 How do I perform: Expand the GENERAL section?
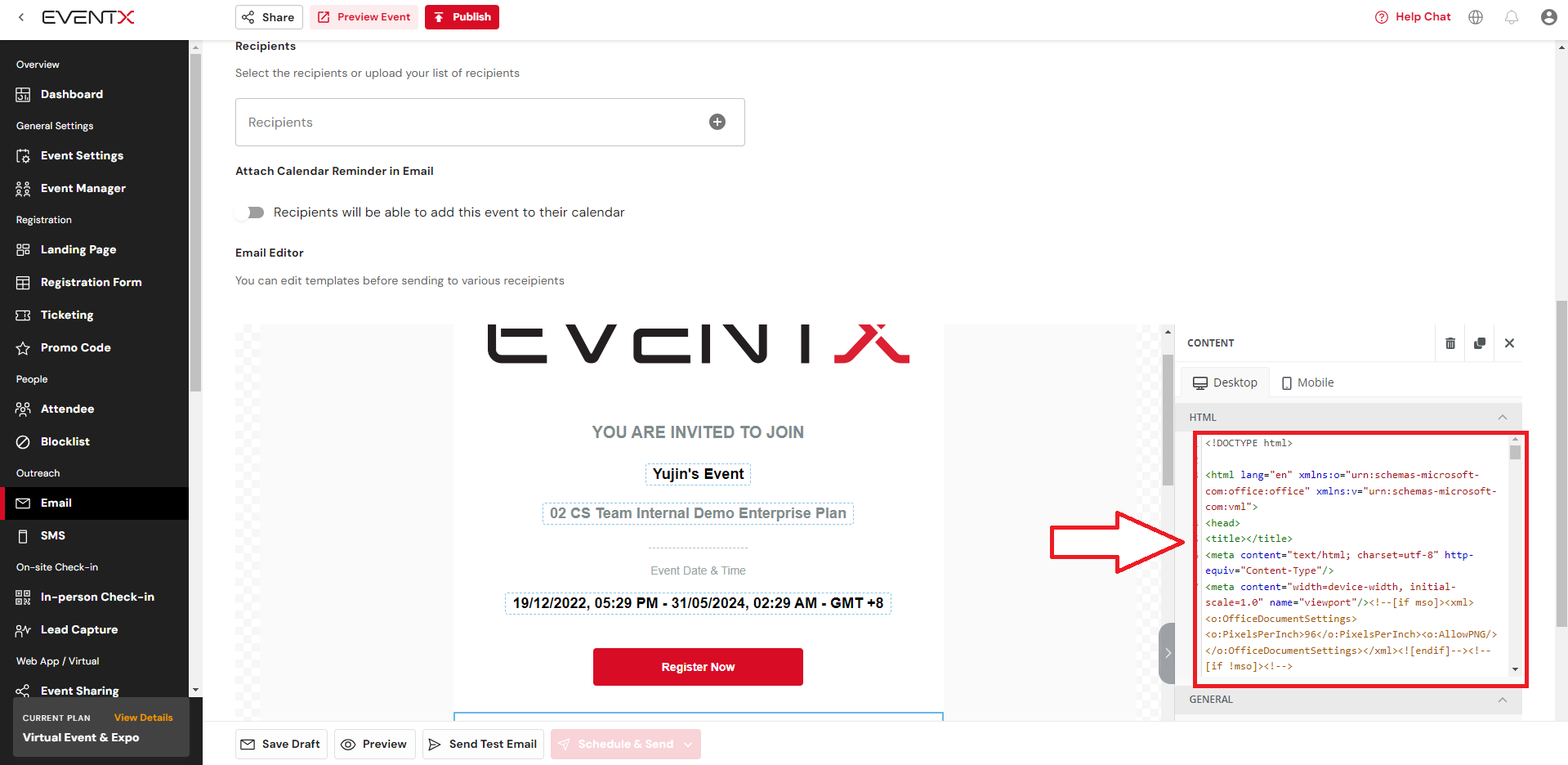(1502, 700)
